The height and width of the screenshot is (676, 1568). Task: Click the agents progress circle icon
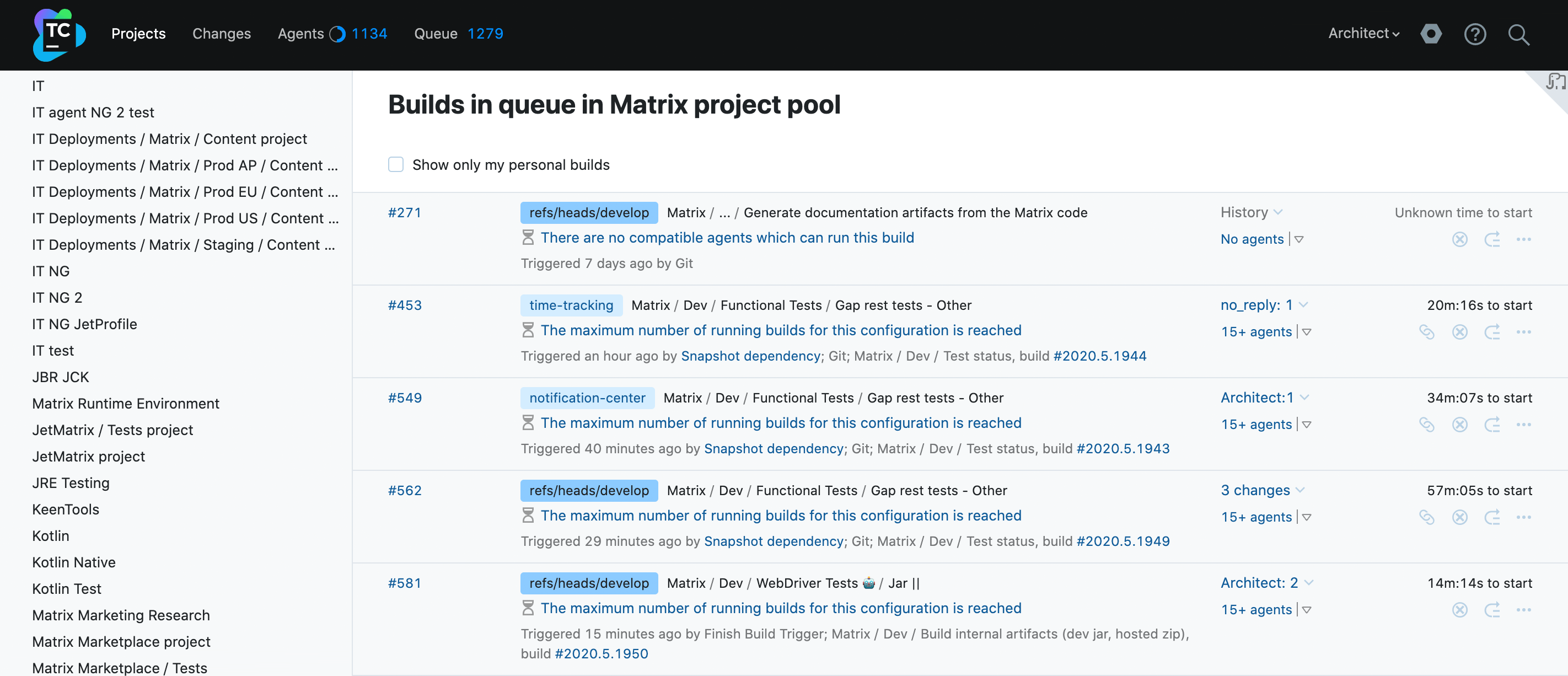coord(337,34)
